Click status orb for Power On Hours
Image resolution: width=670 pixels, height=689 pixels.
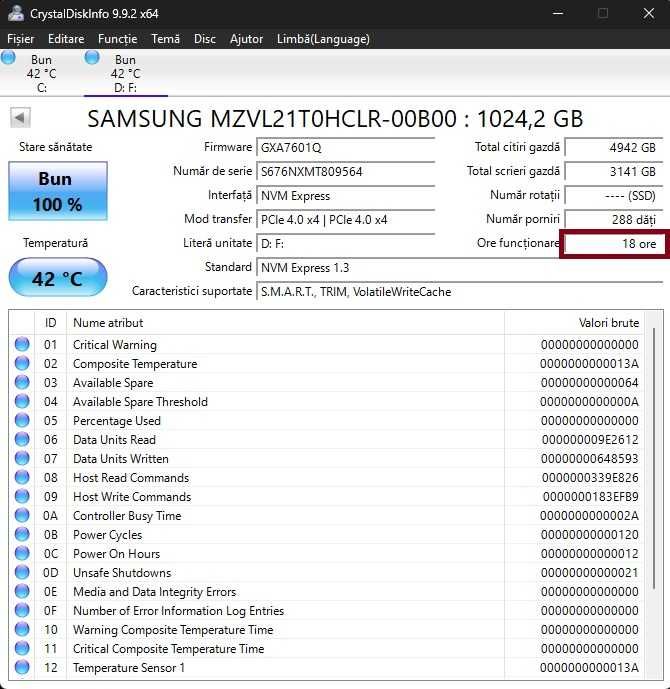[x=22, y=553]
